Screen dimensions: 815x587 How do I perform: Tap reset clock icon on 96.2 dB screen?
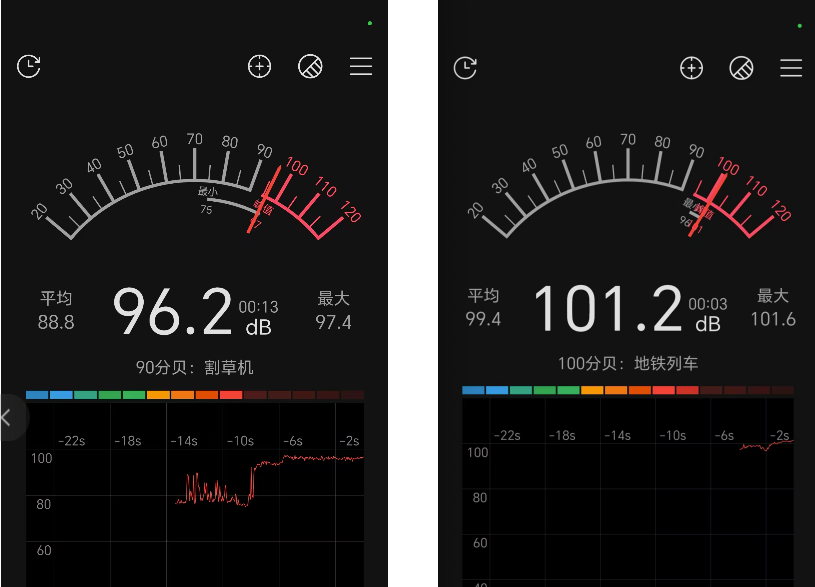tap(29, 67)
